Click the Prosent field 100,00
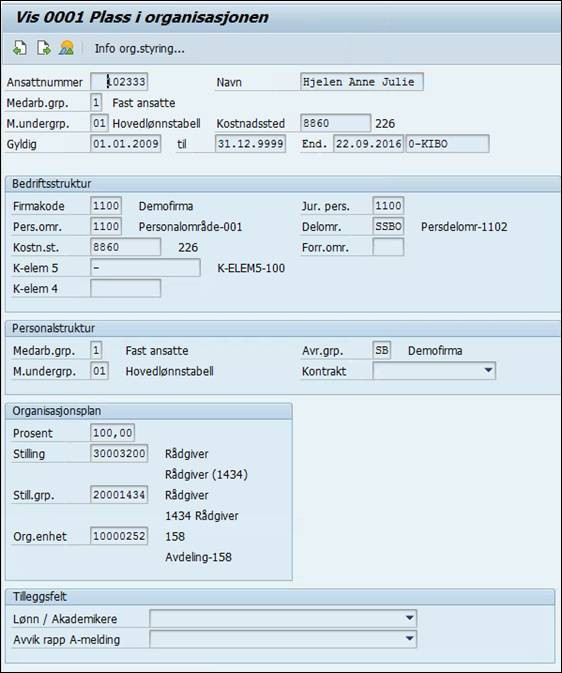Image resolution: width=562 pixels, height=673 pixels. coord(112,433)
